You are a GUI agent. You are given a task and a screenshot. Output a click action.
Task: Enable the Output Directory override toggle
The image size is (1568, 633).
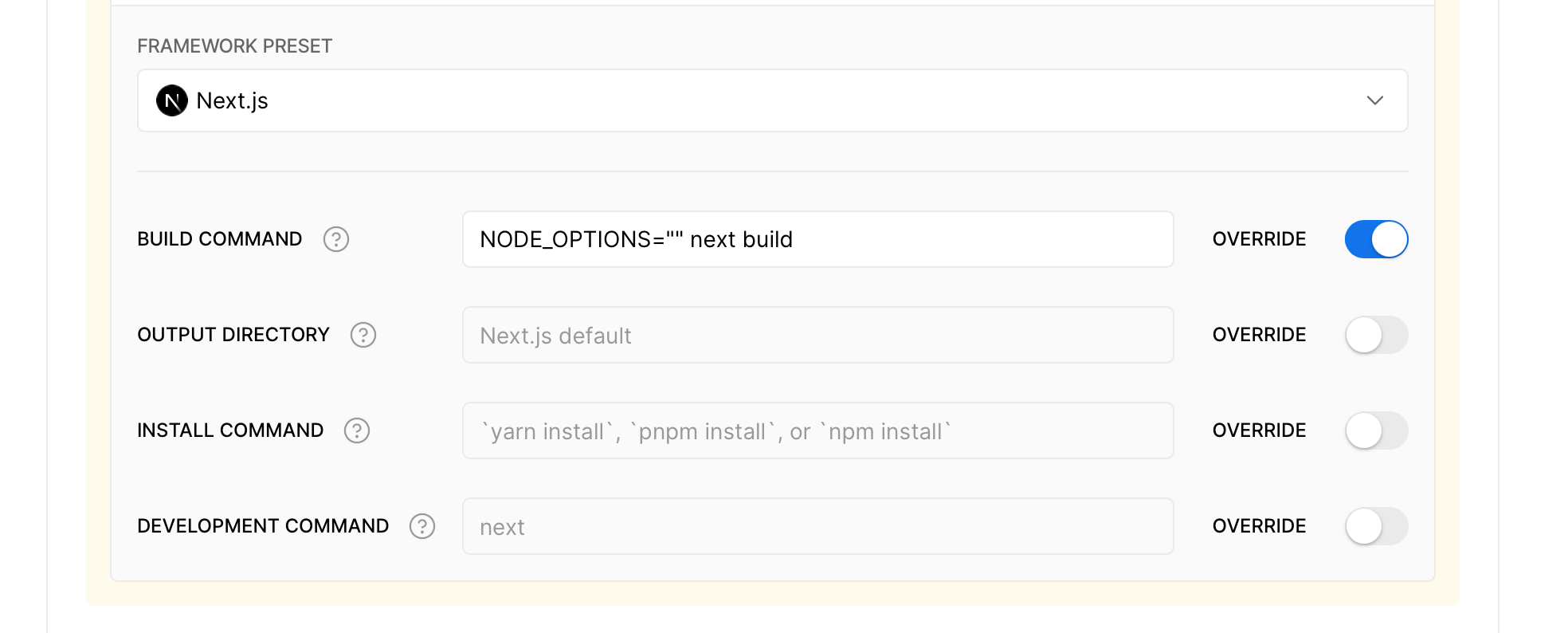click(x=1376, y=335)
